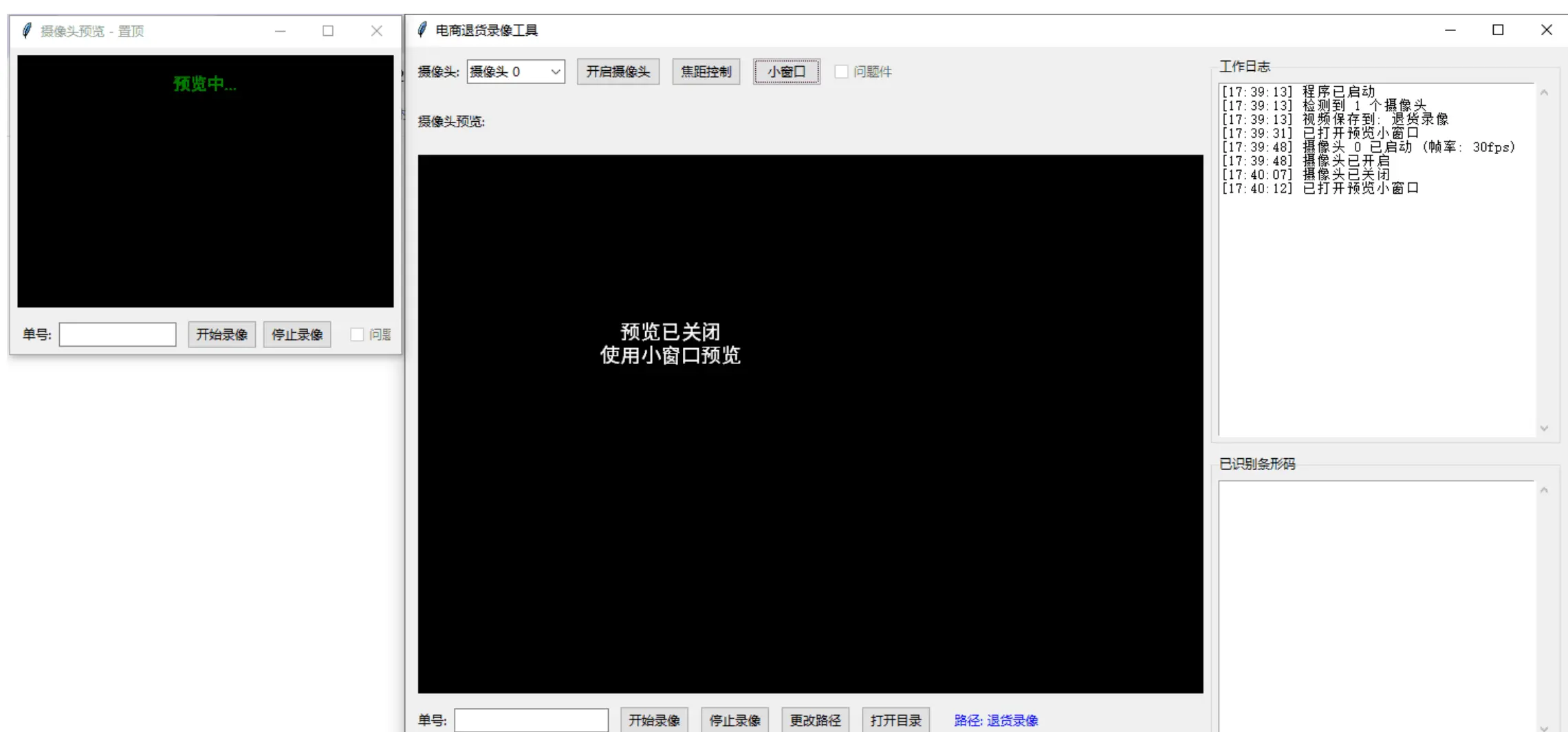Toggle the 小窗口 preview button
The width and height of the screenshot is (1568, 732).
pos(786,72)
